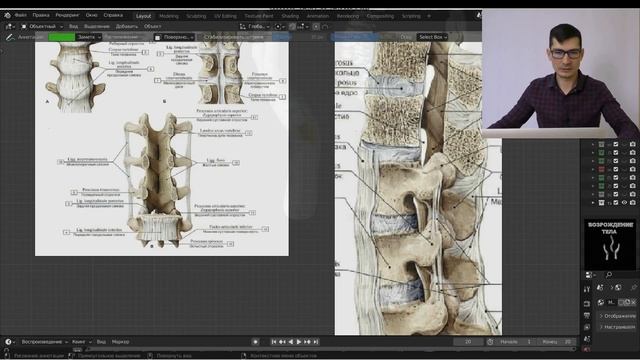Expand the last outliner row

[593, 202]
